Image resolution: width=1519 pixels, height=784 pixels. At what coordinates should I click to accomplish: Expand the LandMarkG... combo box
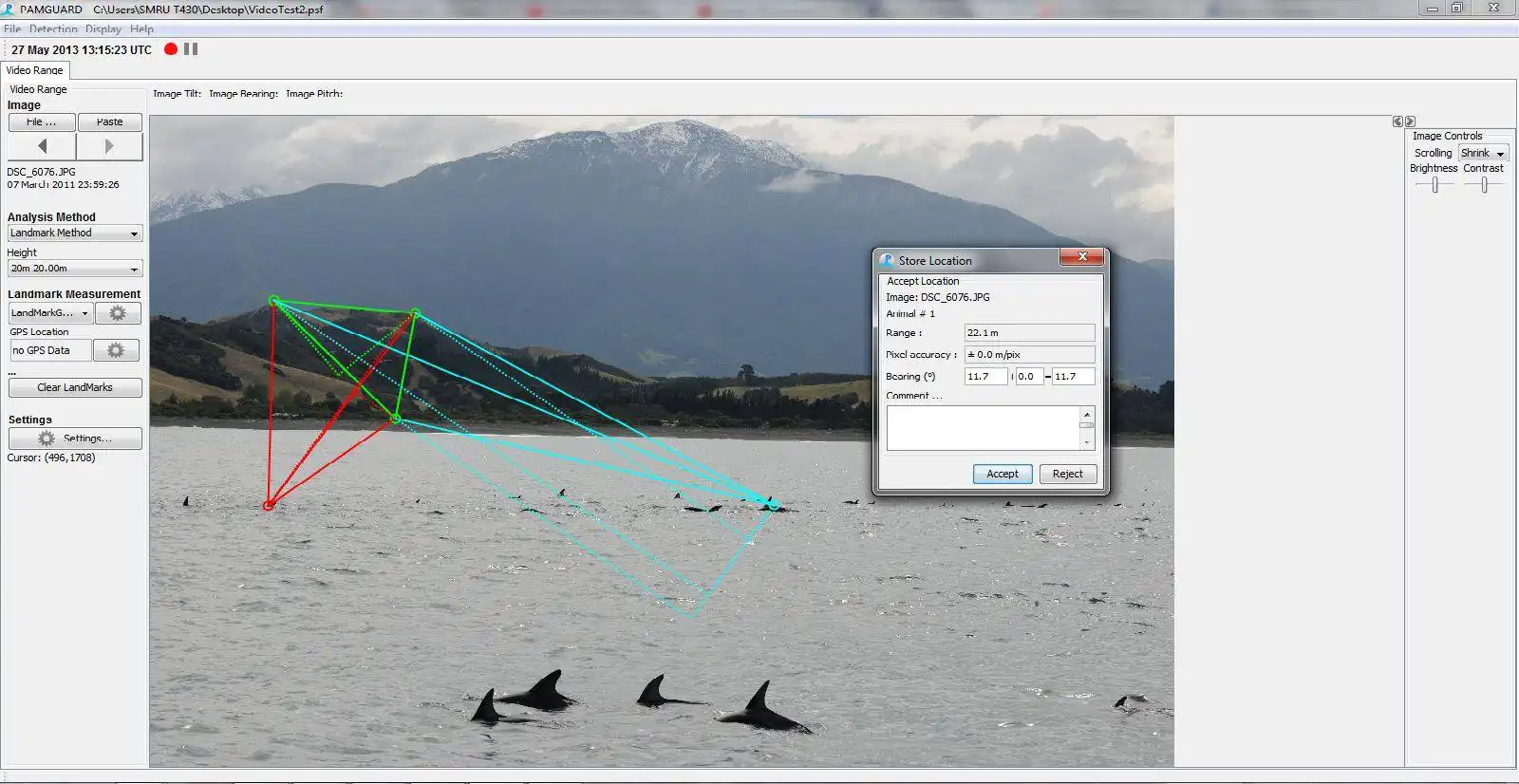(x=50, y=313)
